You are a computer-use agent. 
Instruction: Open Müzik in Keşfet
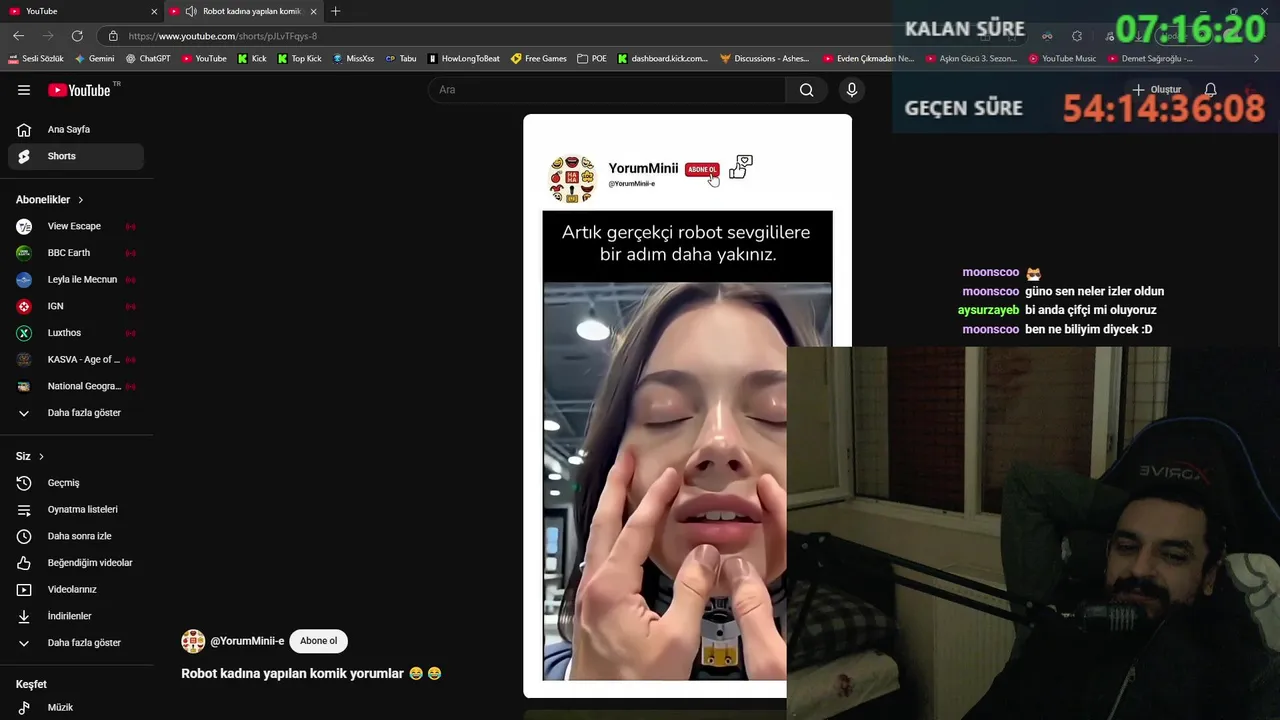(76, 708)
